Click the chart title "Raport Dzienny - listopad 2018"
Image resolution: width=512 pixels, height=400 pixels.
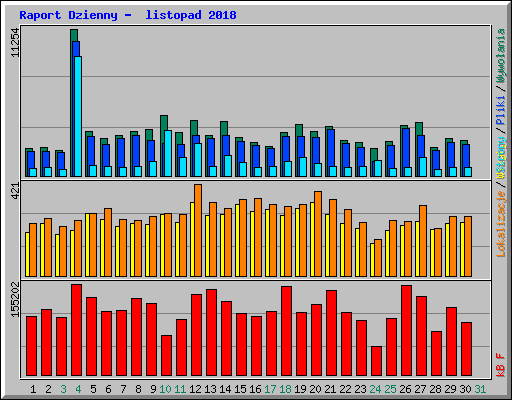point(128,15)
